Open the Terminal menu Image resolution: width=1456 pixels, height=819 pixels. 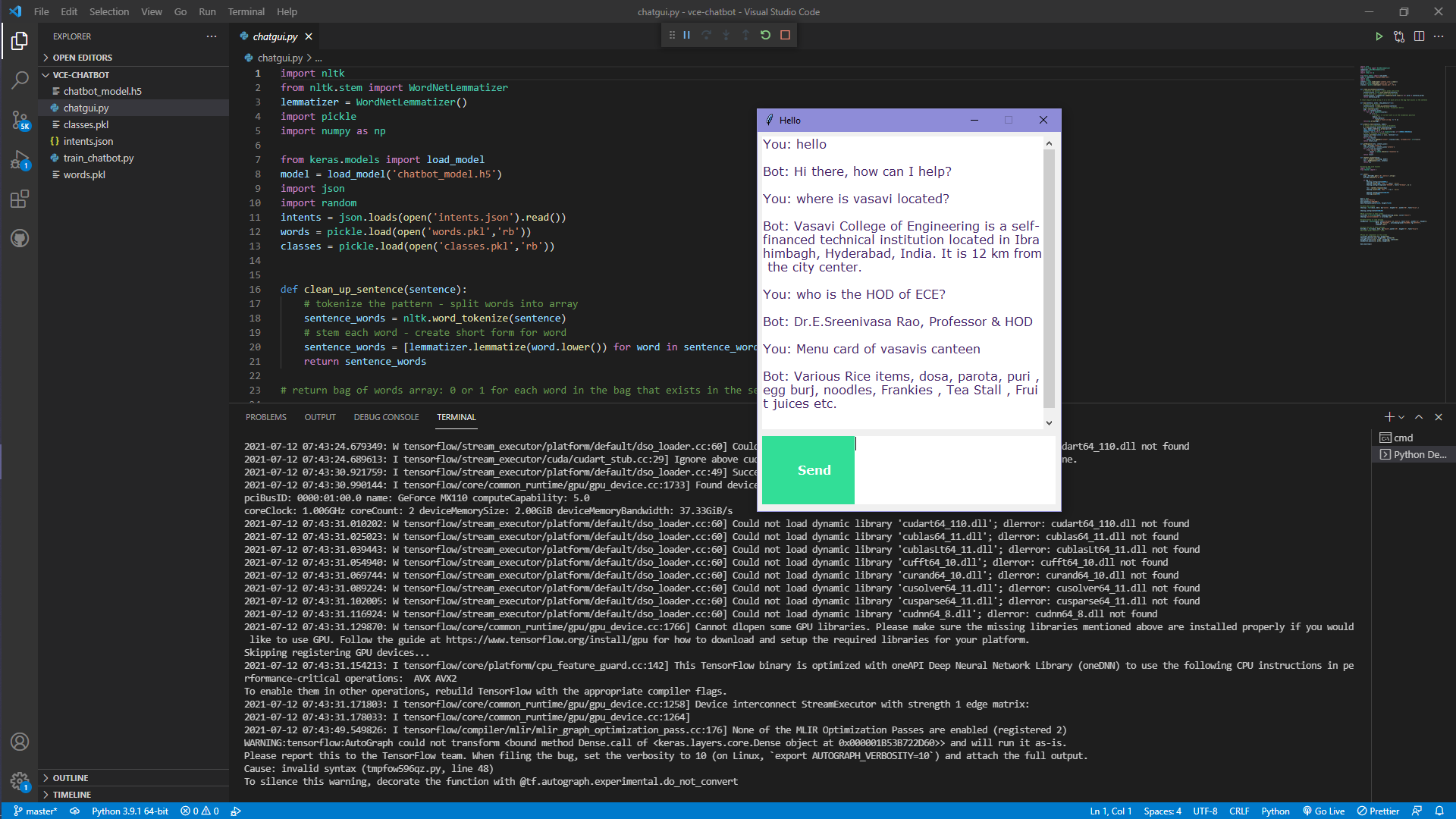tap(246, 11)
